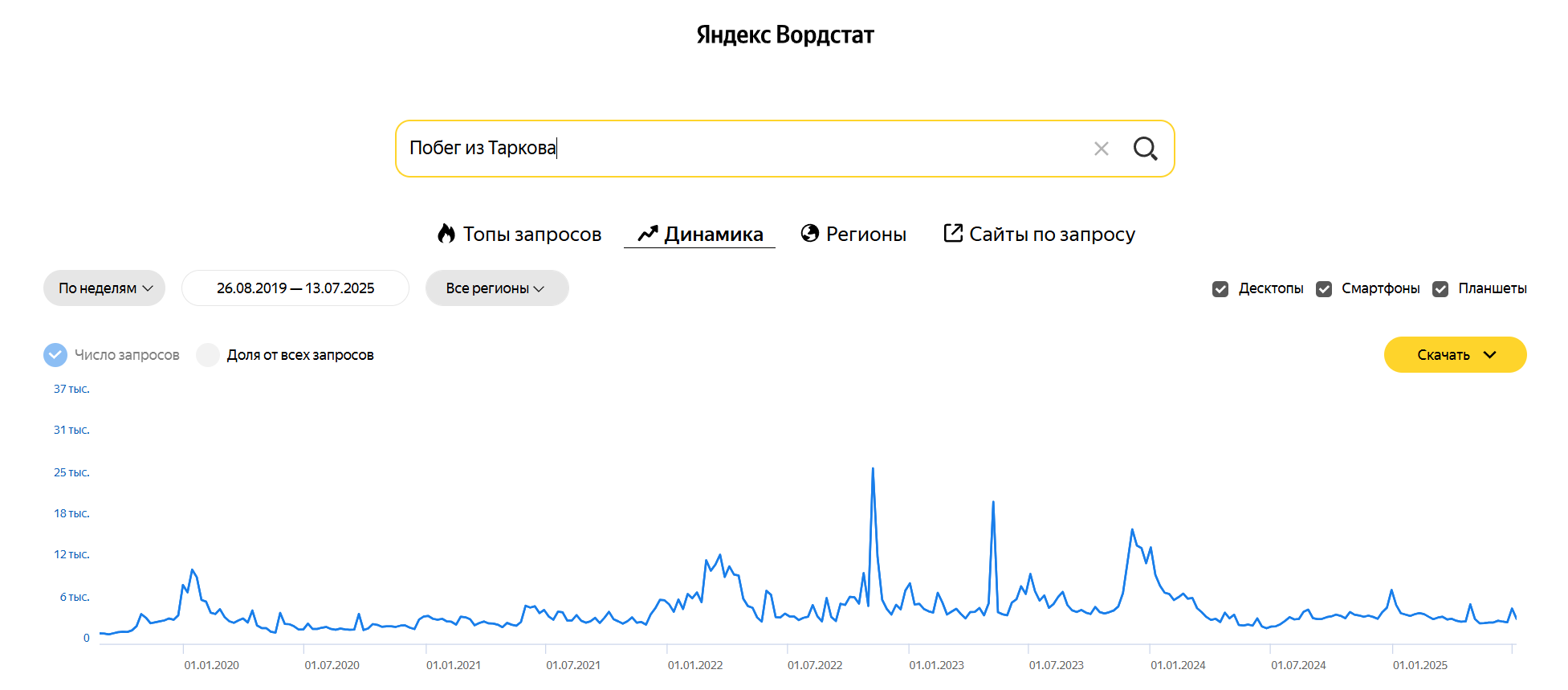Click the flame icon for top queries
1568x690 pixels.
tap(446, 234)
